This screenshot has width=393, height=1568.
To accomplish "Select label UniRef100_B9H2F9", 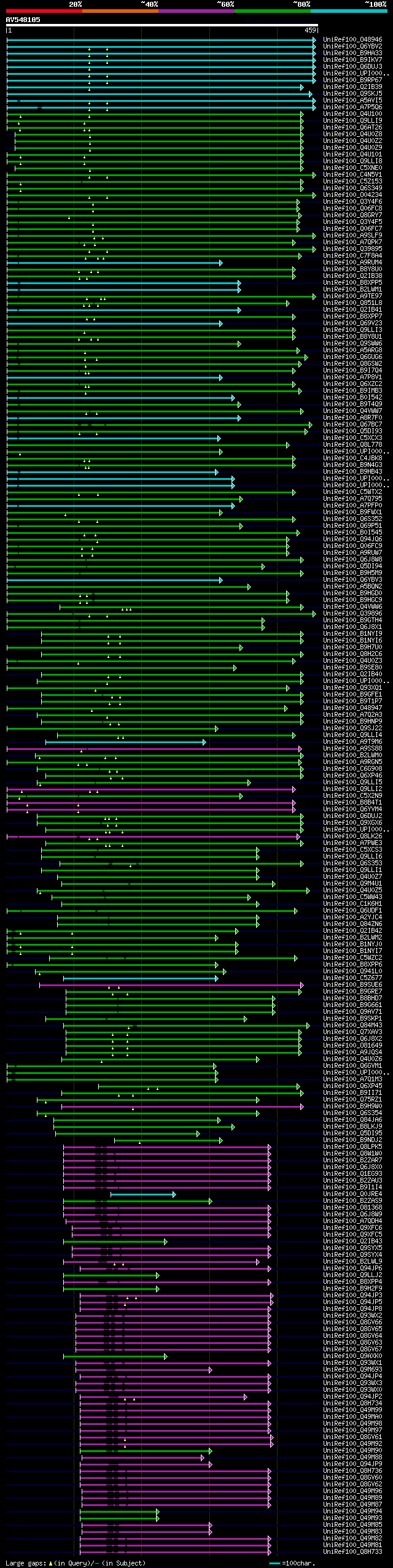I will point(352,1288).
